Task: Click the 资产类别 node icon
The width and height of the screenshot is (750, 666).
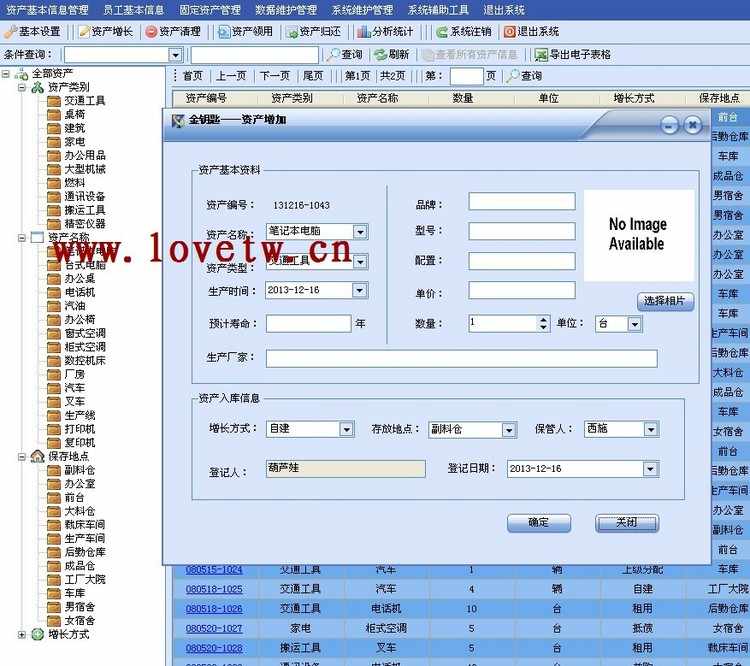Action: 37,88
